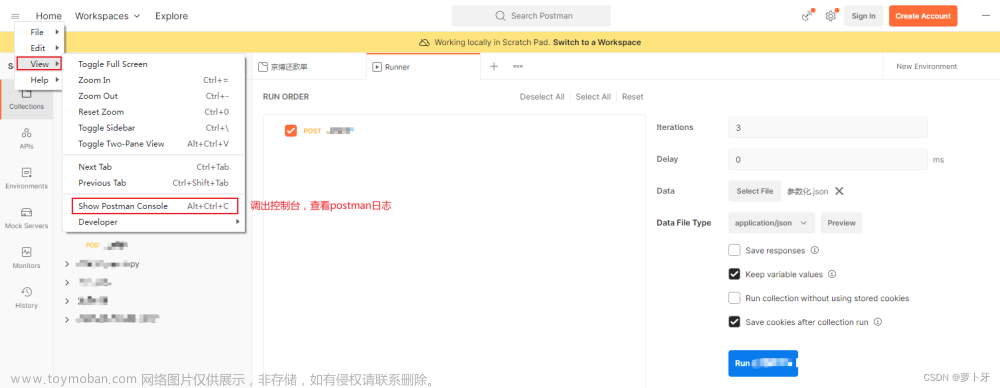Open Data File Type application/json dropdown
The image size is (1000, 388).
click(772, 223)
